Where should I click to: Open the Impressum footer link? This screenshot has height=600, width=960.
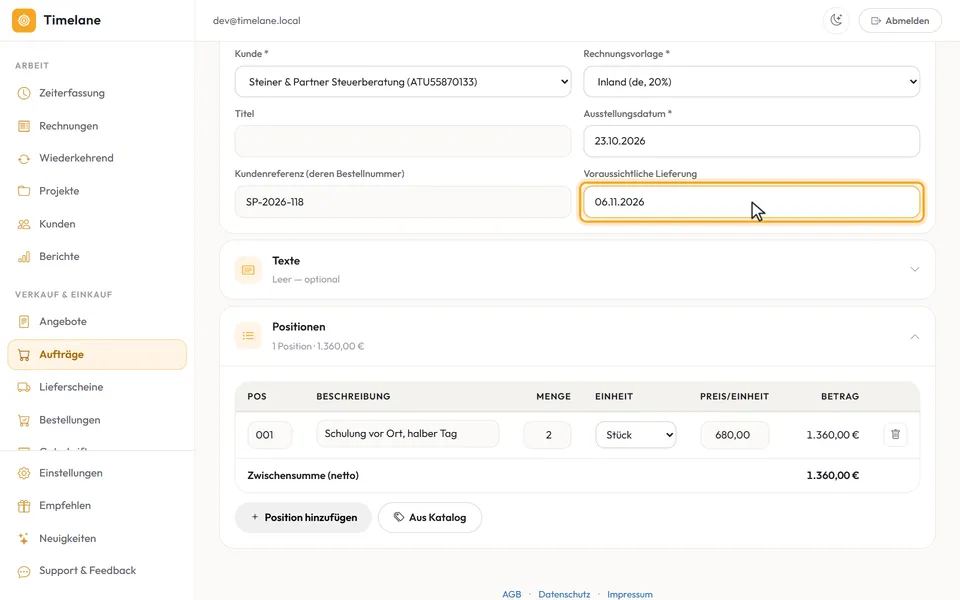coord(630,594)
